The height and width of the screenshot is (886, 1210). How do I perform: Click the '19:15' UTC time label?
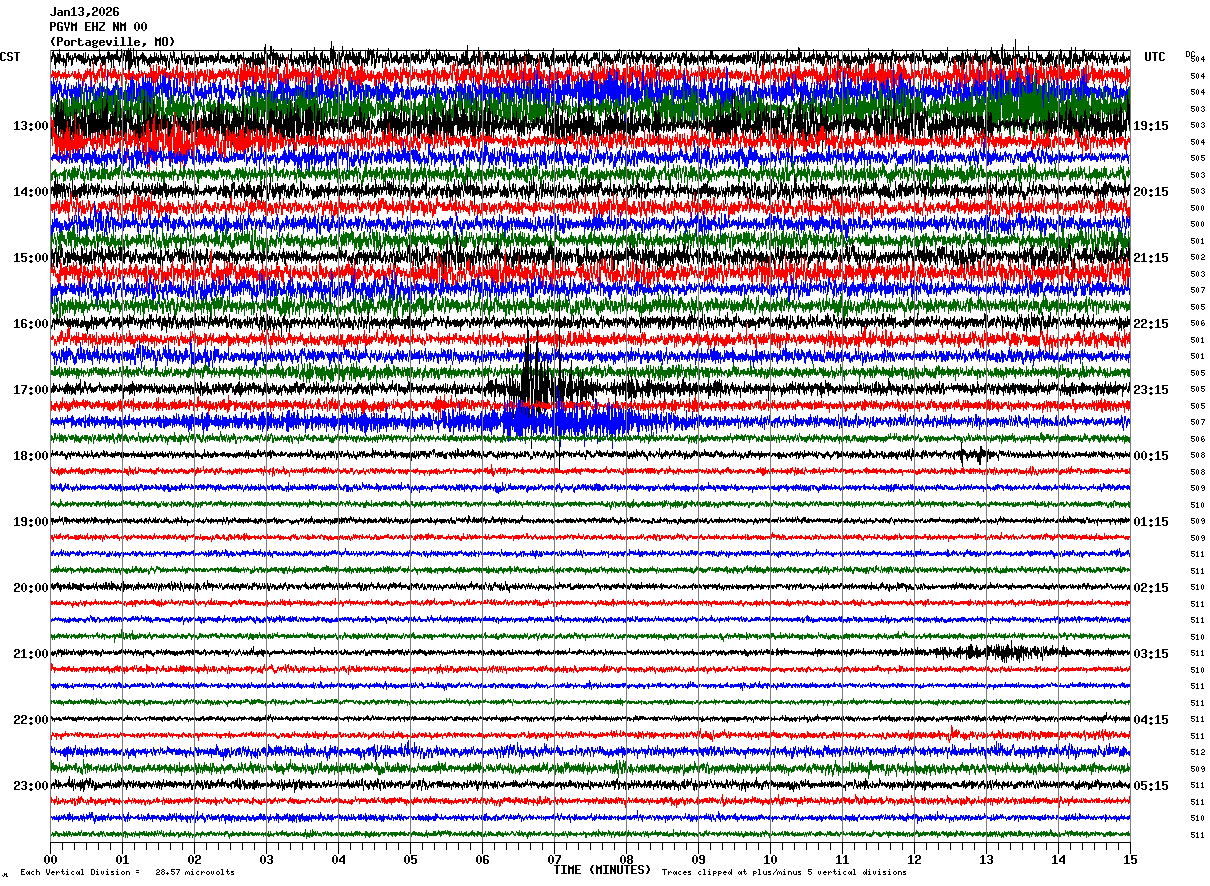[x=1150, y=126]
